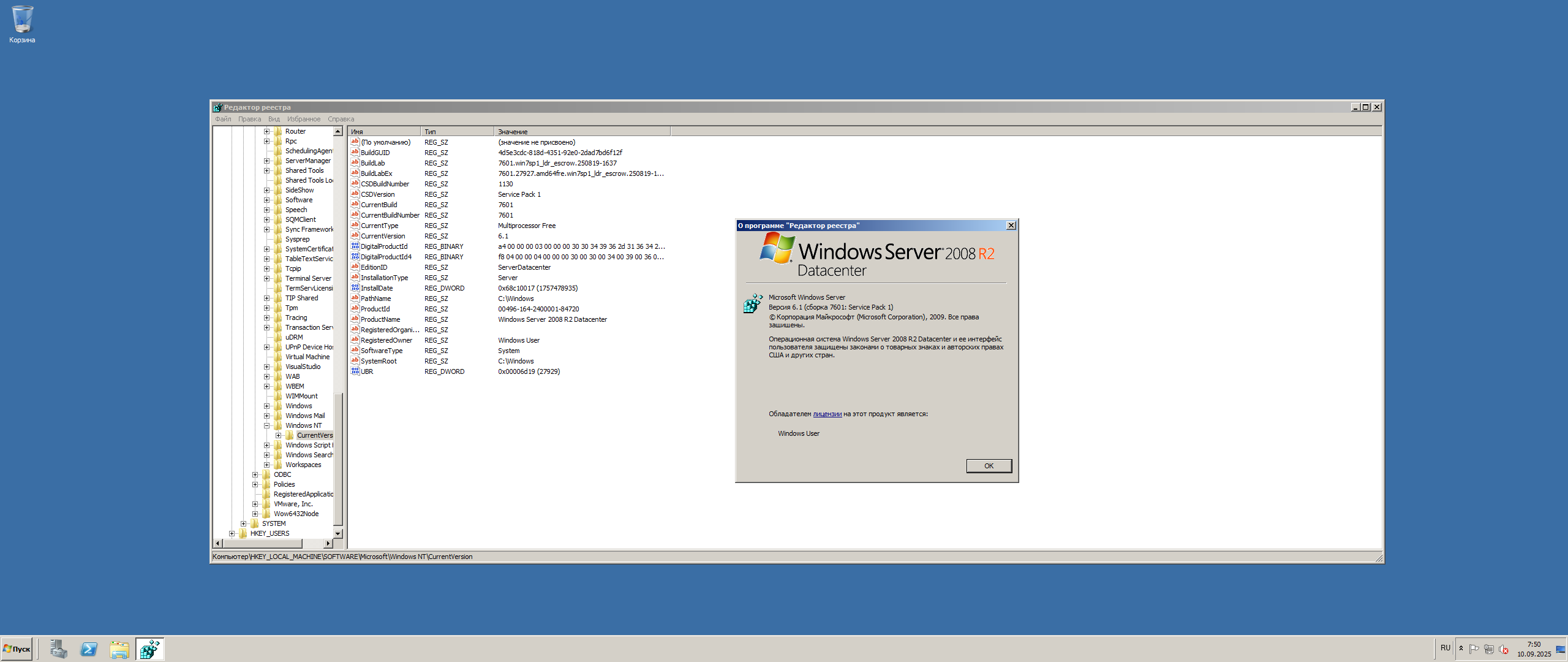Expand the CurrentVersion subkey
Screen dimensions: 1568x662
(x=278, y=435)
